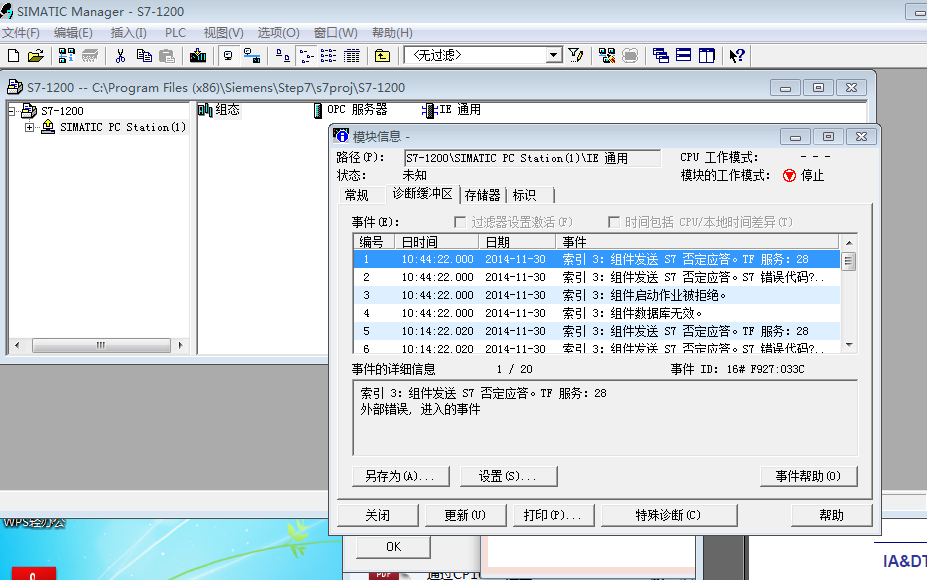Toggle 时间包括 CPU/本地时间差异 checkbox
Screen dimensions: 927x580
pos(614,222)
